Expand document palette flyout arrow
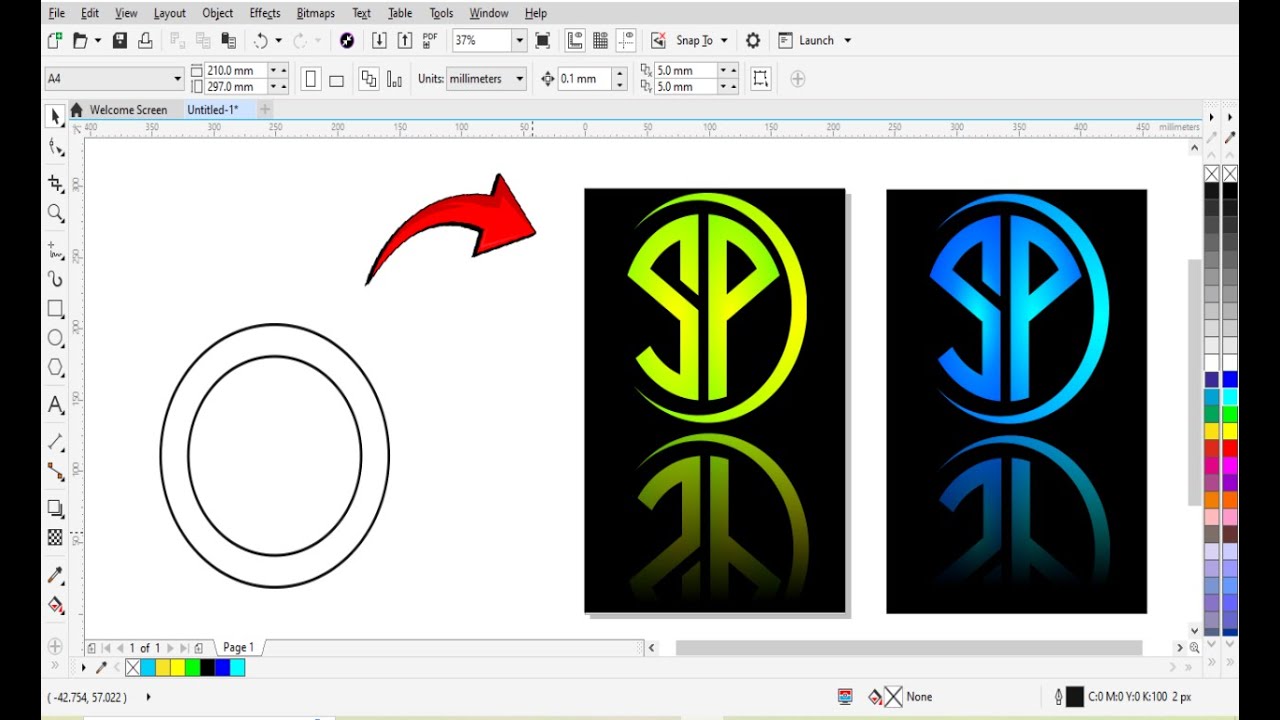 coord(83,667)
